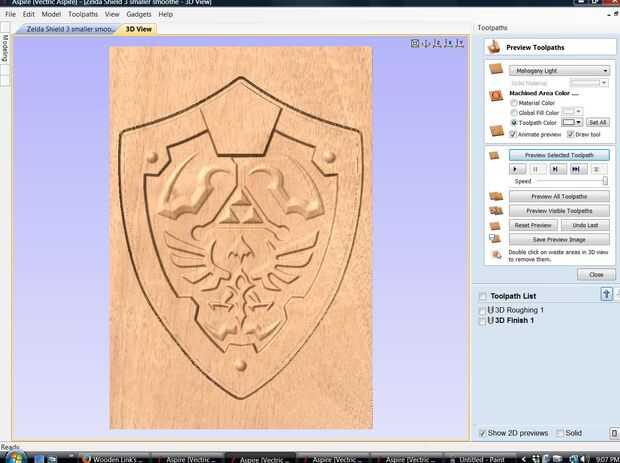
Task: Open the File menu
Action: click(x=11, y=14)
